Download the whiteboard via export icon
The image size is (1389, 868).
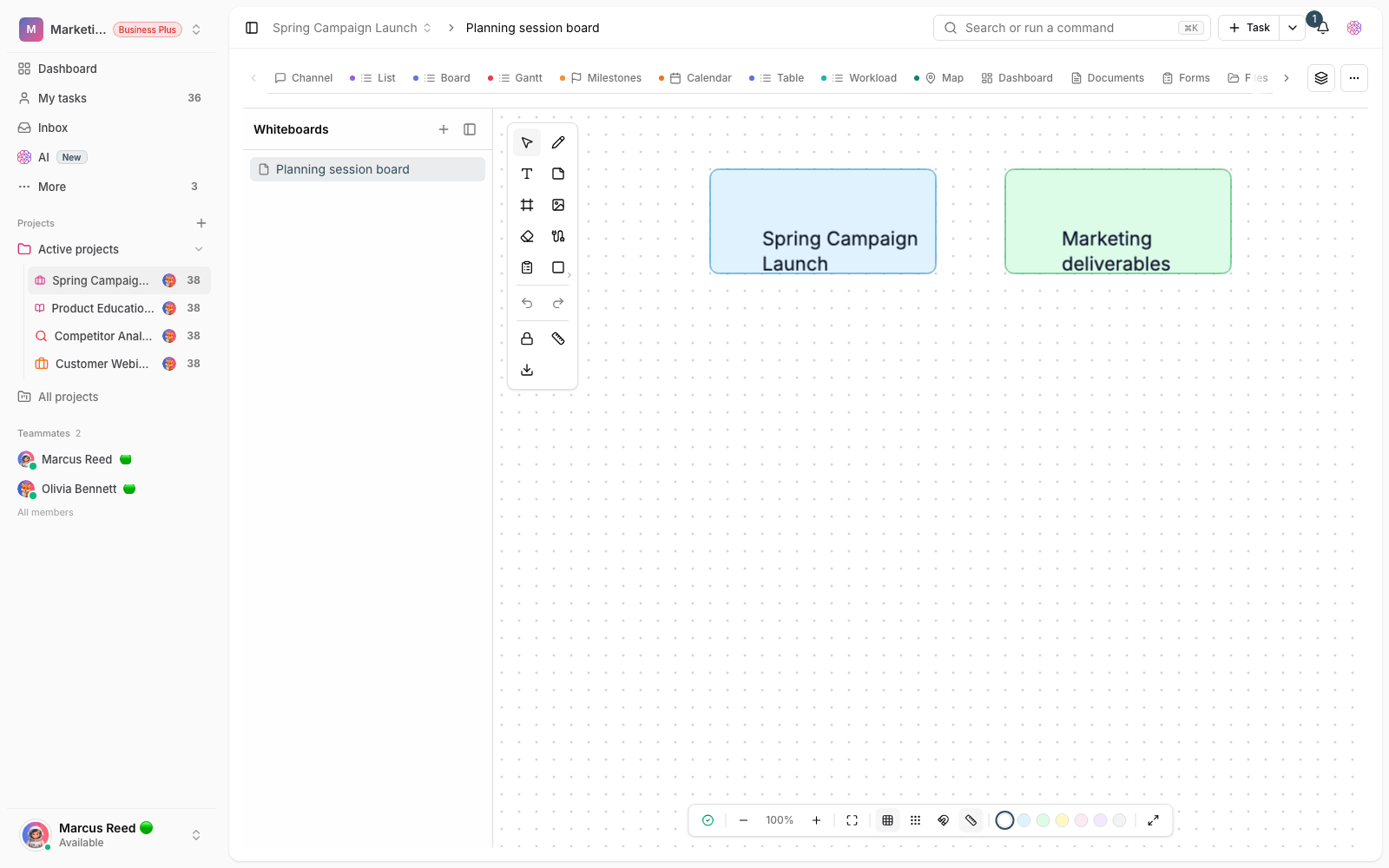click(x=527, y=370)
